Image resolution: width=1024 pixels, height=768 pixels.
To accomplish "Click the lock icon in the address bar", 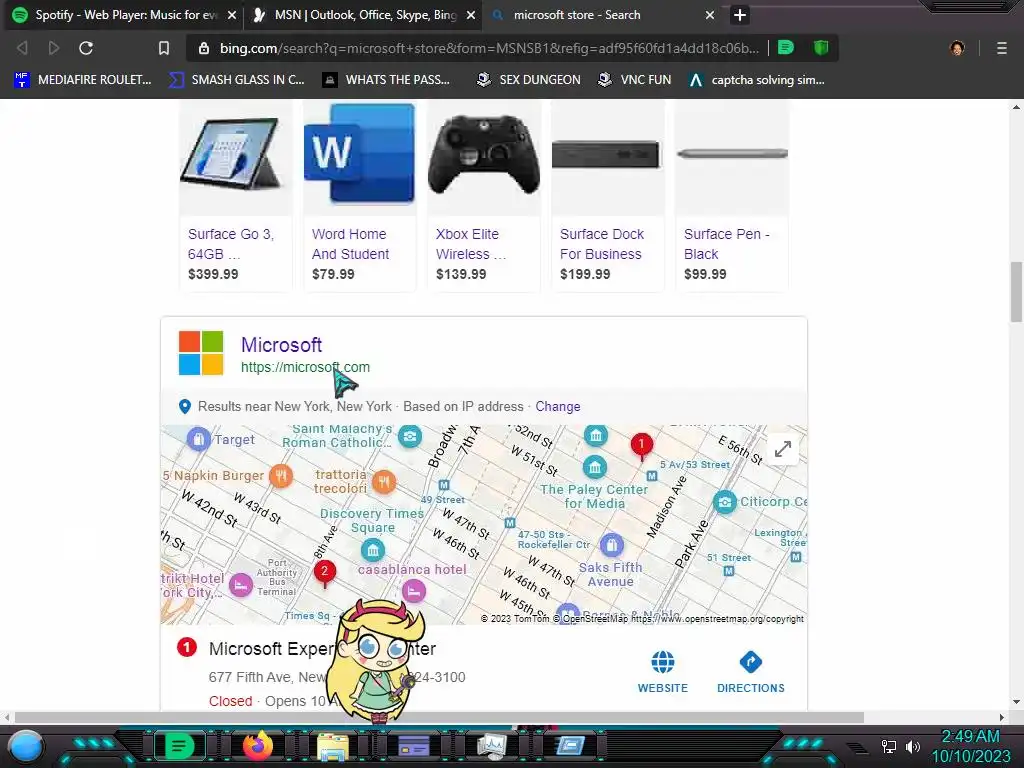I will (x=204, y=48).
